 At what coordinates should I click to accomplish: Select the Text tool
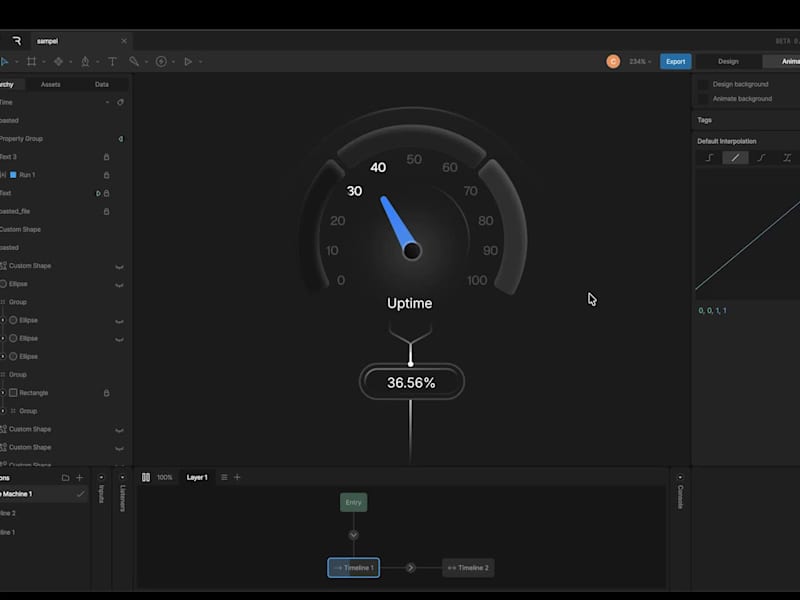coord(113,61)
